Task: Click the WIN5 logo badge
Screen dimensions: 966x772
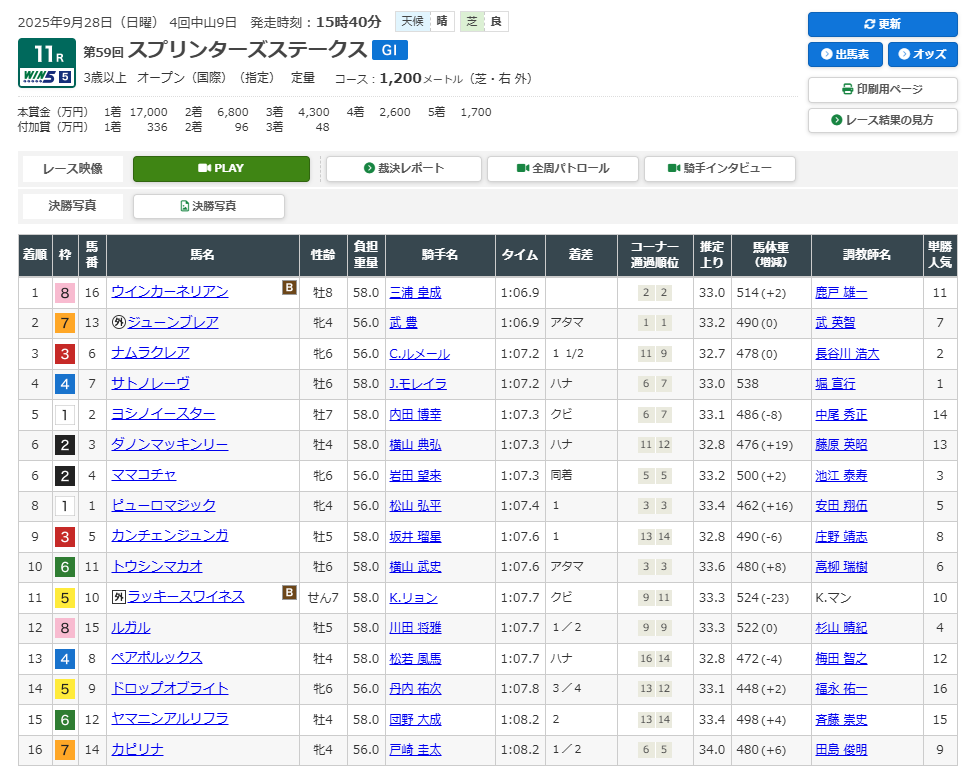Action: (46, 76)
